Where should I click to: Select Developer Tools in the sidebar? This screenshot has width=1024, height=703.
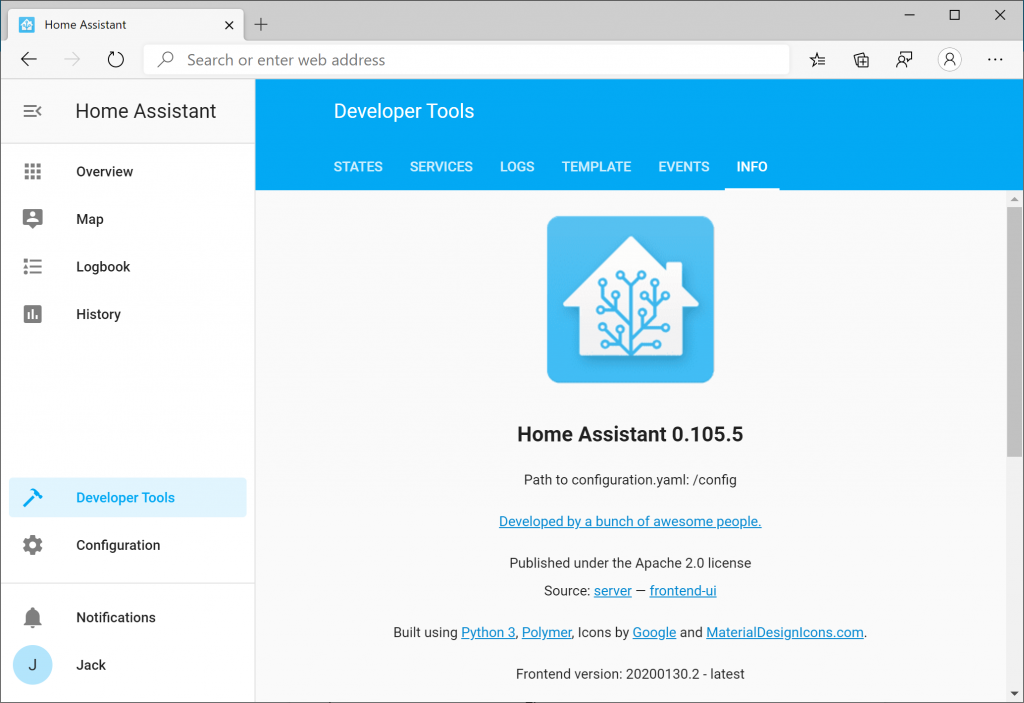point(128,497)
